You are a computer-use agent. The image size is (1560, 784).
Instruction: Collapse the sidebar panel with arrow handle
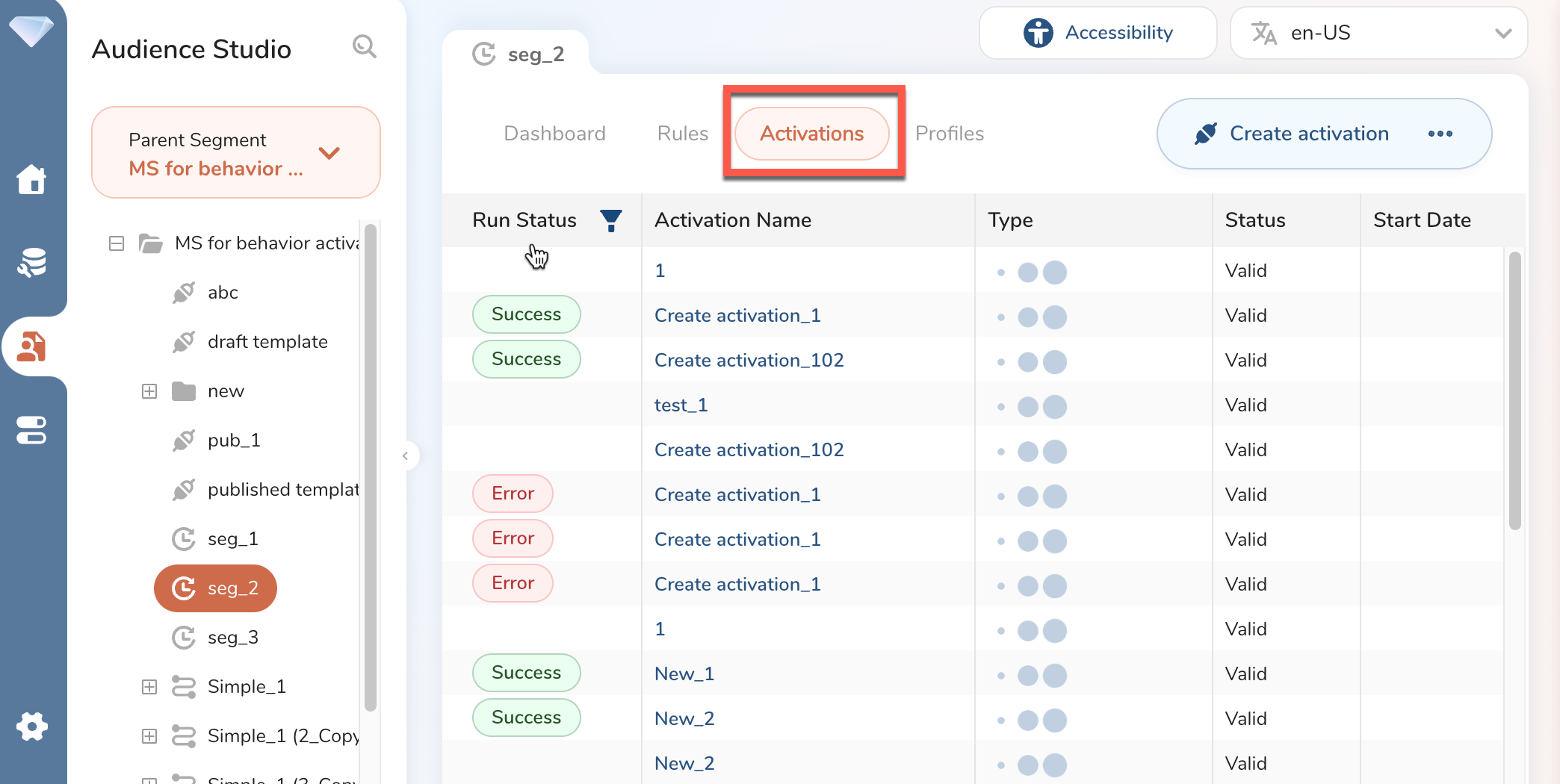406,455
